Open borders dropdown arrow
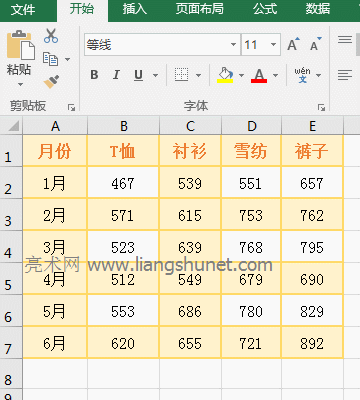 [x=198, y=75]
